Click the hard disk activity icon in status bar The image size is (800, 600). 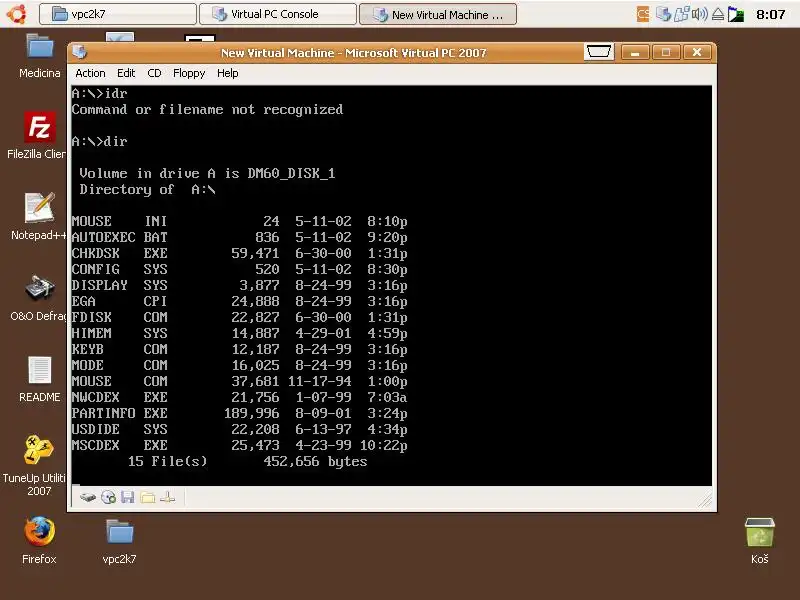pyautogui.click(x=88, y=497)
